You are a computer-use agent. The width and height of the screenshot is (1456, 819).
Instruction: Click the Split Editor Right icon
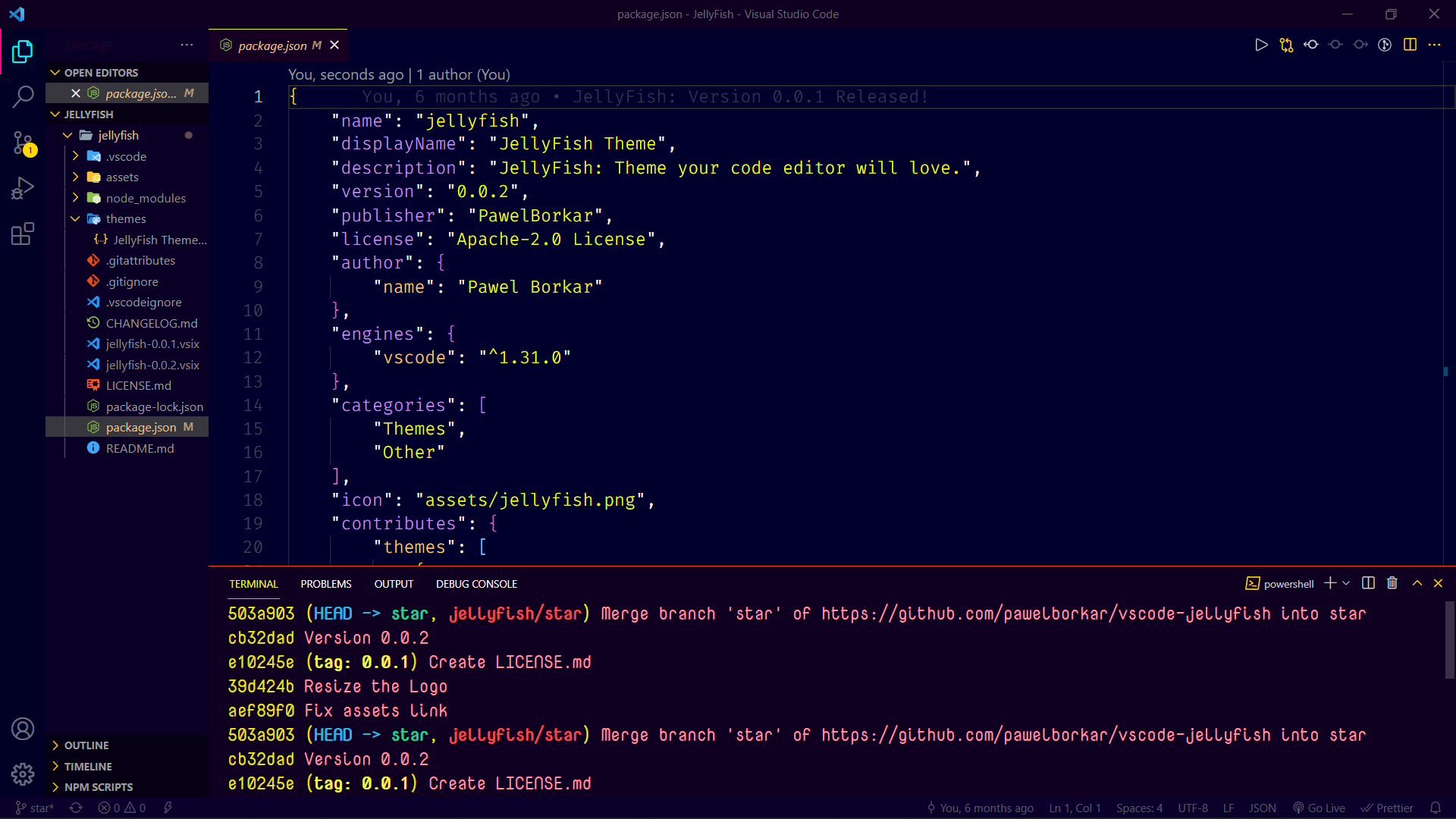[x=1410, y=45]
